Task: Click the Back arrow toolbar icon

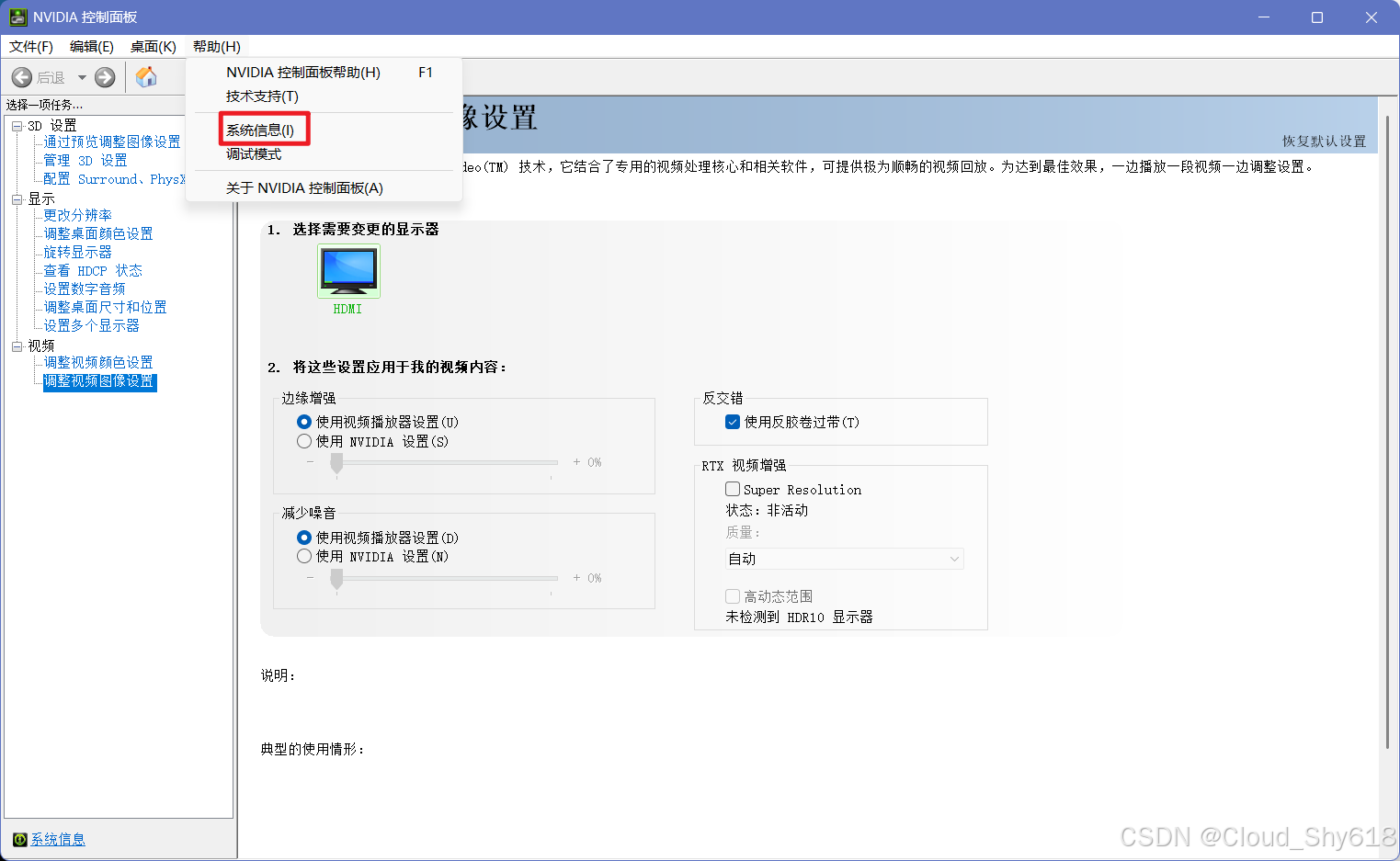Action: point(22,77)
